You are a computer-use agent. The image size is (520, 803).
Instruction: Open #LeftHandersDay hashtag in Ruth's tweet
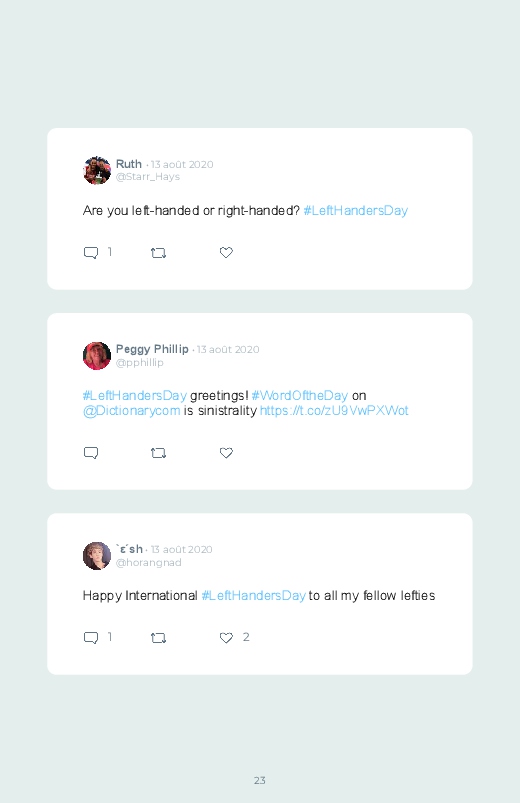[x=356, y=210]
